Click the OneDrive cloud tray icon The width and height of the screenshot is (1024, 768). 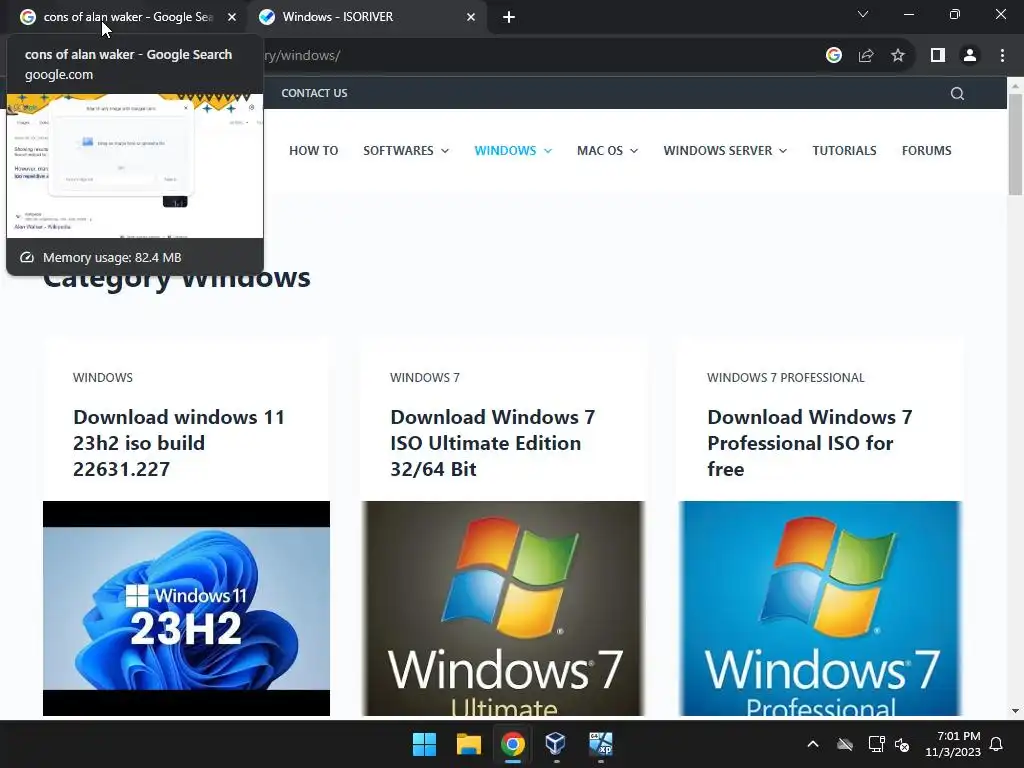(845, 744)
